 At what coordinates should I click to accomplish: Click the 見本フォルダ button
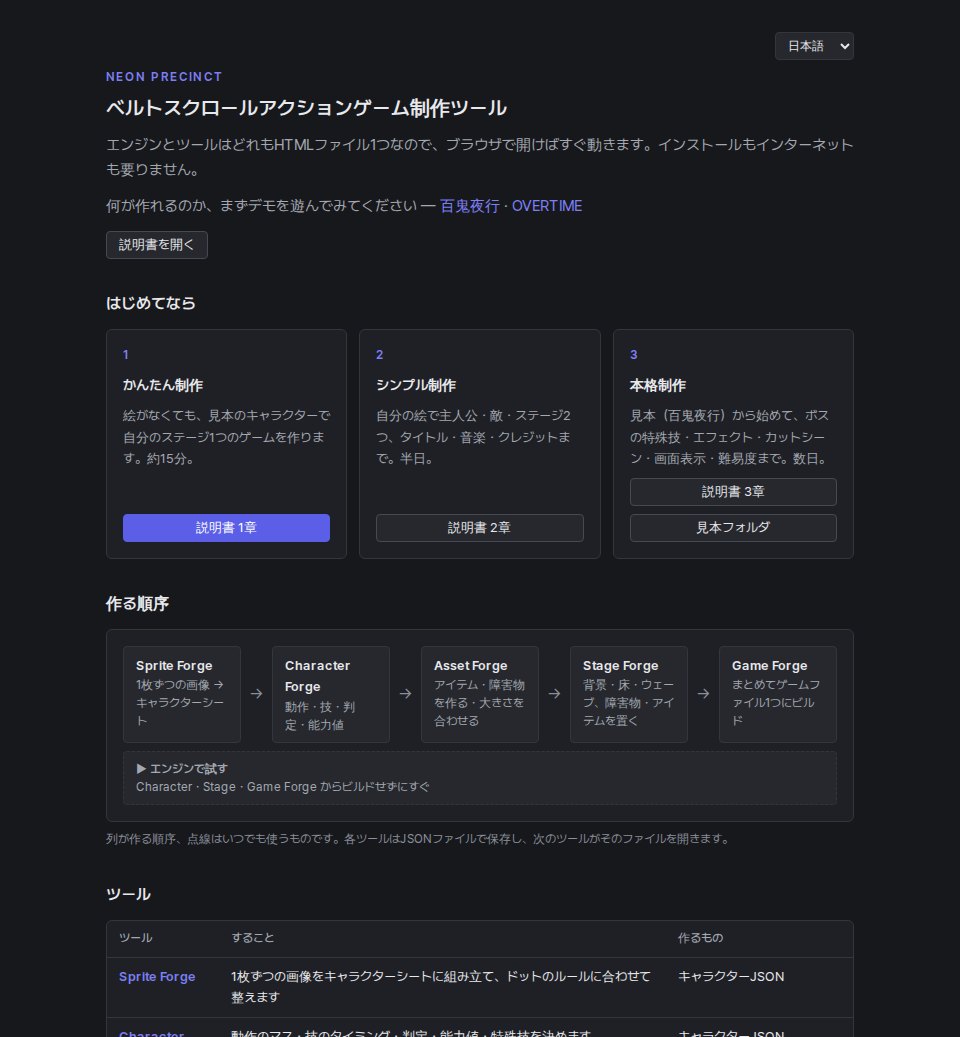pyautogui.click(x=733, y=528)
